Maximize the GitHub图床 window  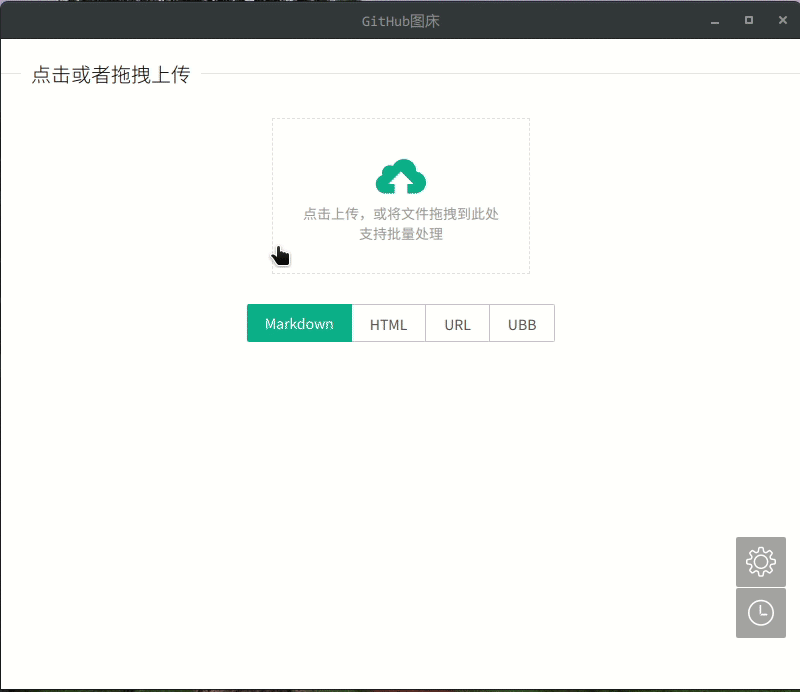(x=748, y=20)
